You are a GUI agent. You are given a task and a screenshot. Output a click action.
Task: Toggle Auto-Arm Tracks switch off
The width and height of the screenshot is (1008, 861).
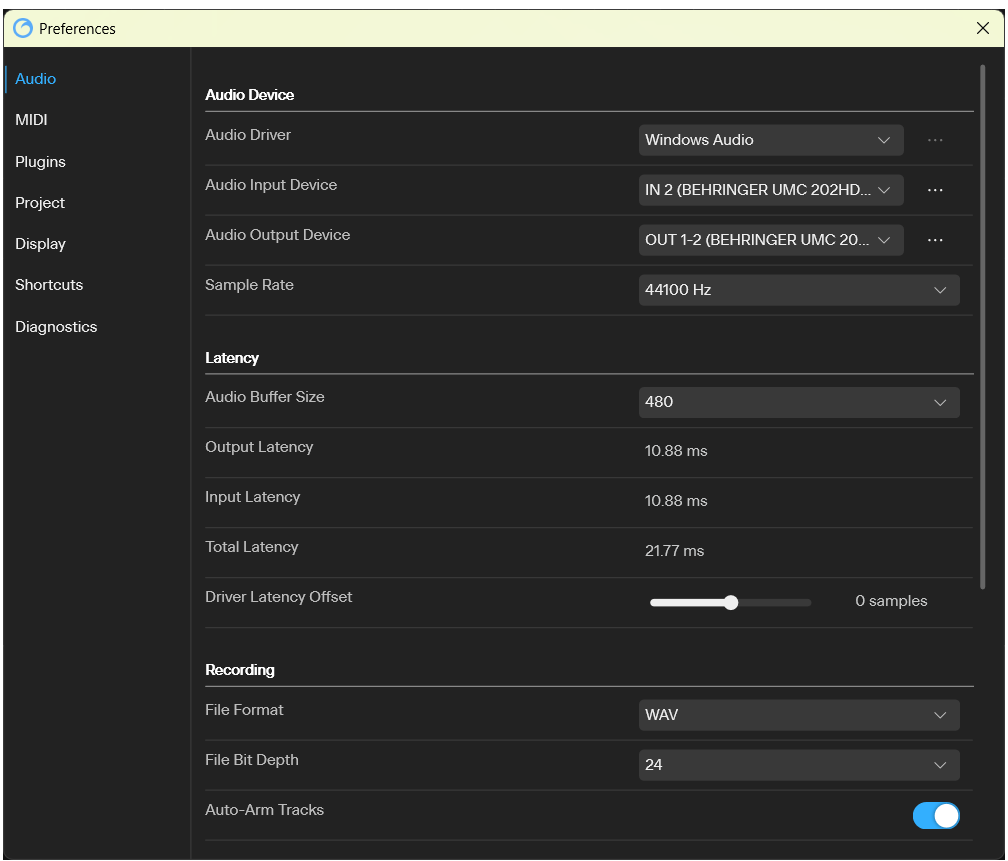935,816
